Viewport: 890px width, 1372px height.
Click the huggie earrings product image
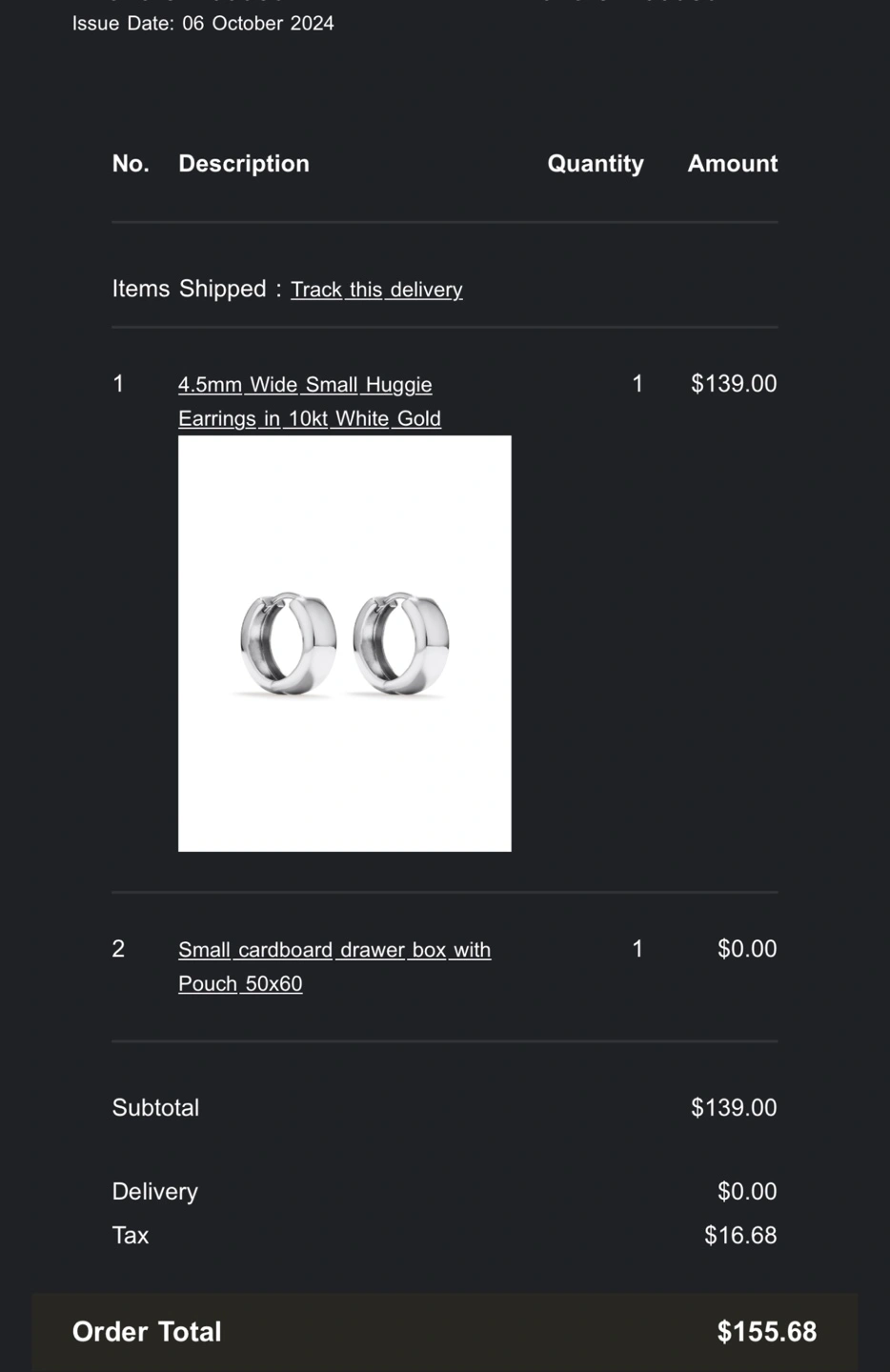[345, 643]
